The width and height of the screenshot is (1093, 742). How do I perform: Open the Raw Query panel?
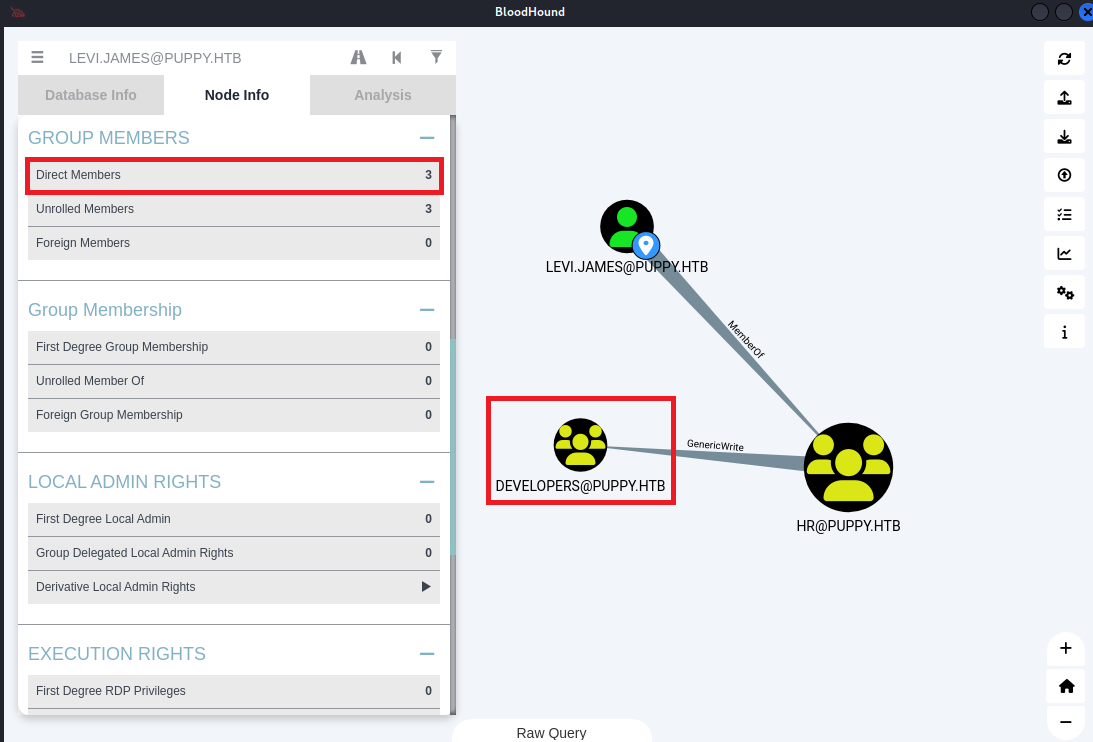point(551,732)
